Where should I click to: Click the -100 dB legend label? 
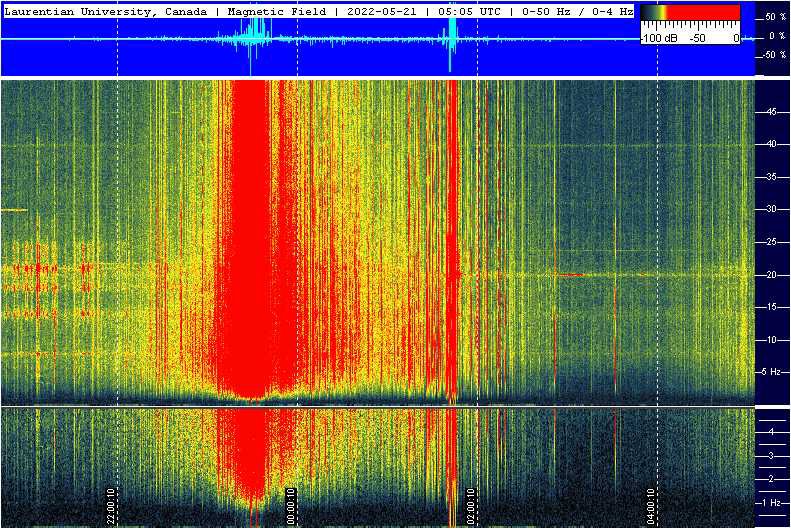(x=656, y=38)
